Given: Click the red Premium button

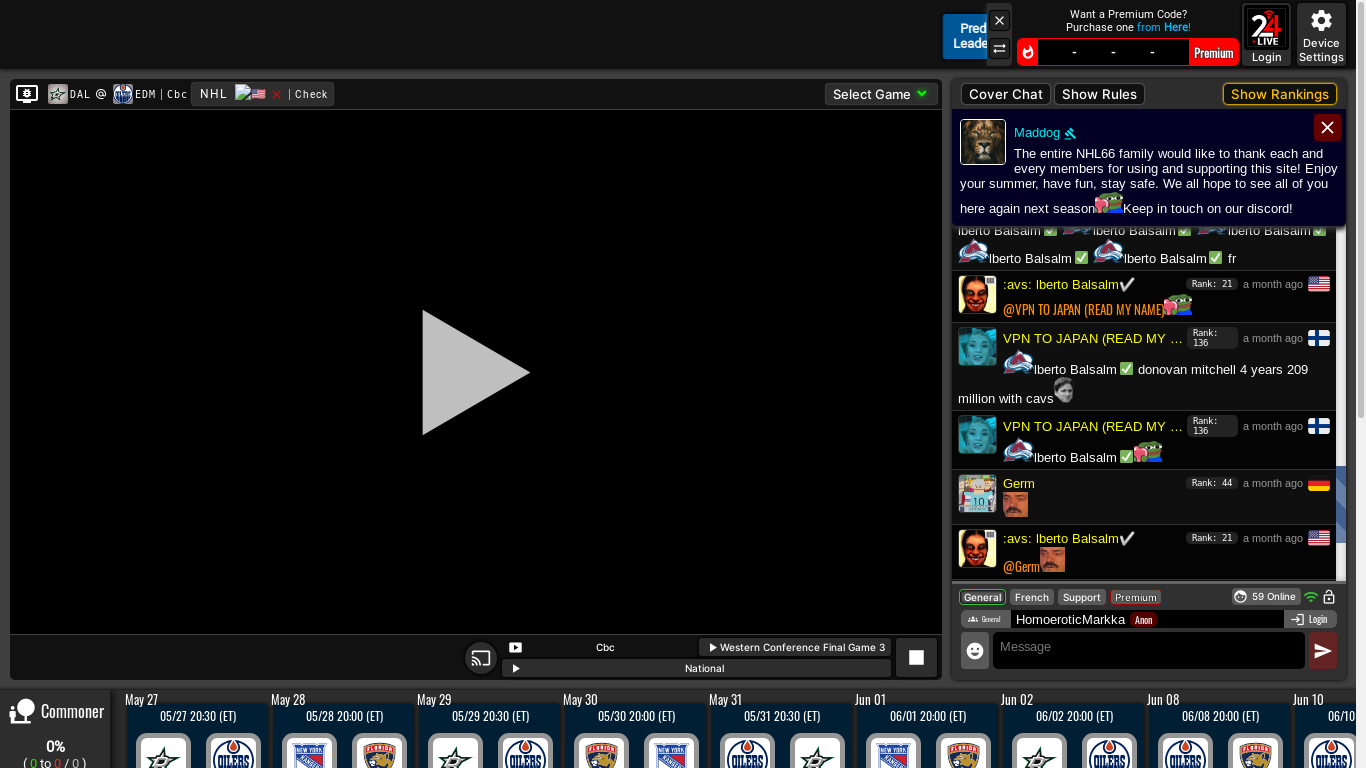Looking at the screenshot, I should coord(1213,53).
